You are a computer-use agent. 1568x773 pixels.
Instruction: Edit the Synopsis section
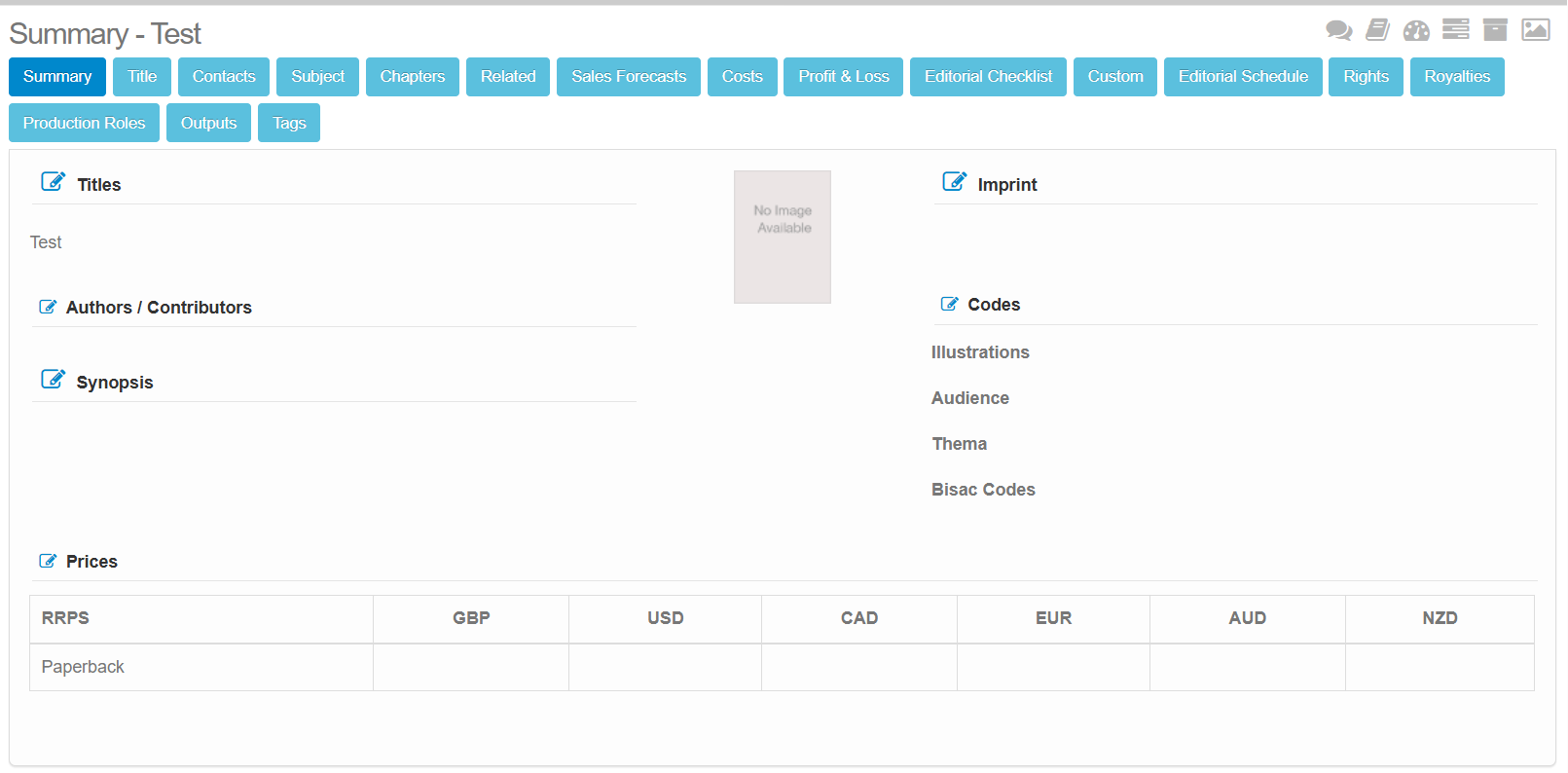pyautogui.click(x=53, y=380)
